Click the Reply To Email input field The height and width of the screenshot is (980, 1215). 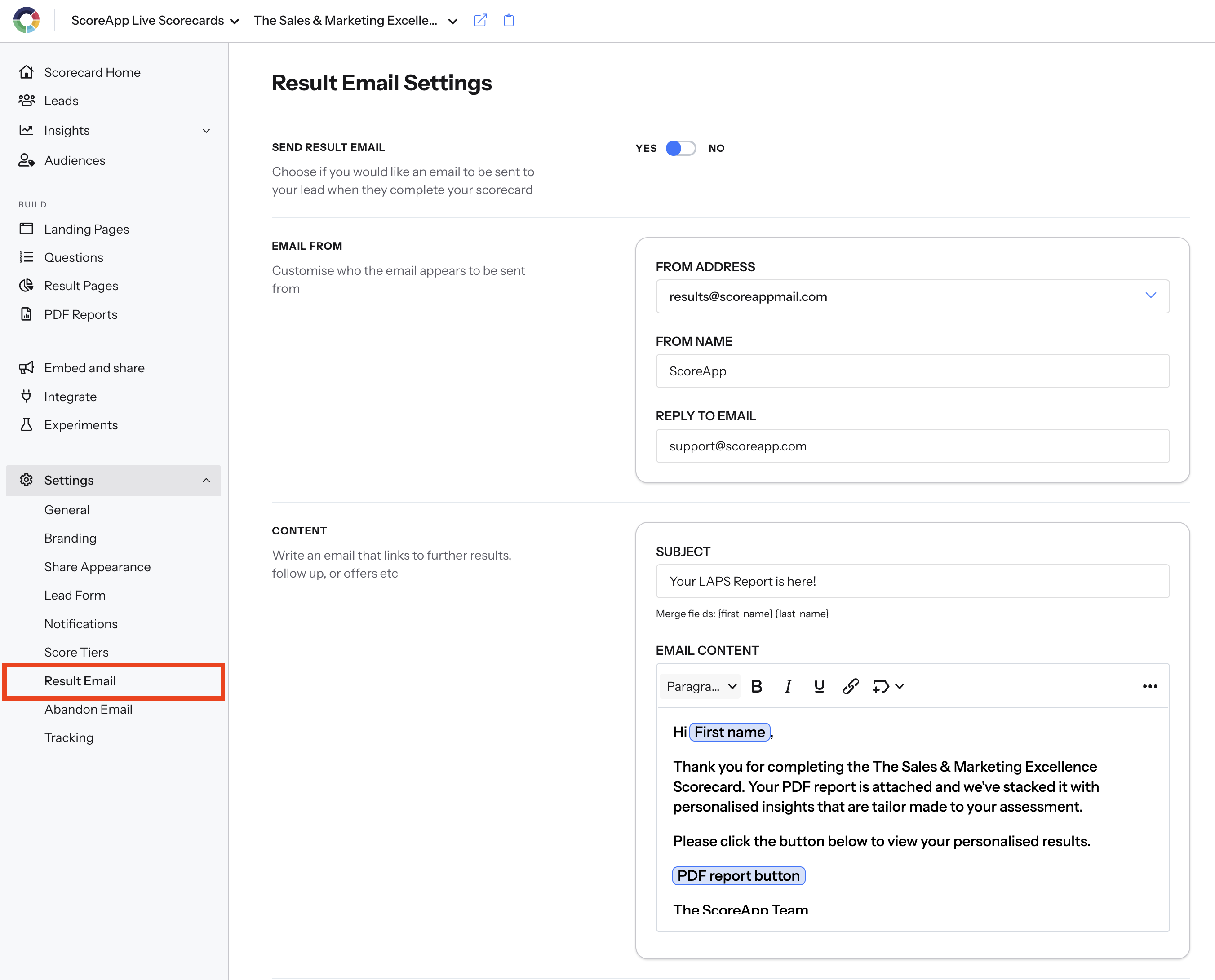pos(912,446)
